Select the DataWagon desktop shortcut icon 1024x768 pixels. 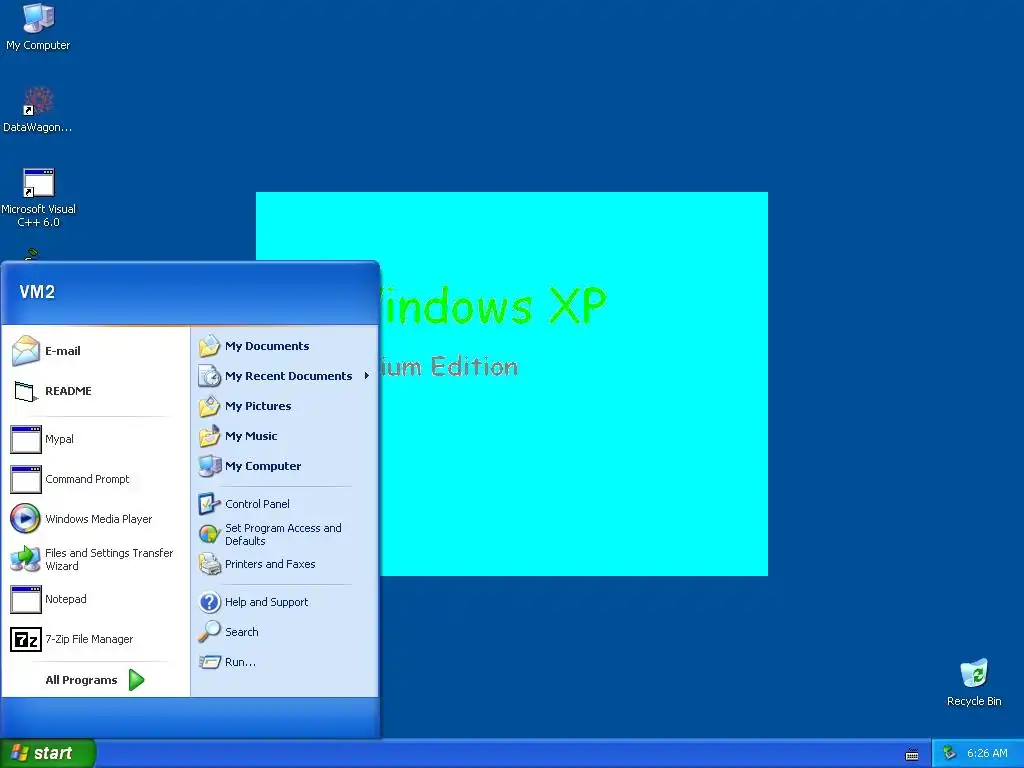coord(38,101)
